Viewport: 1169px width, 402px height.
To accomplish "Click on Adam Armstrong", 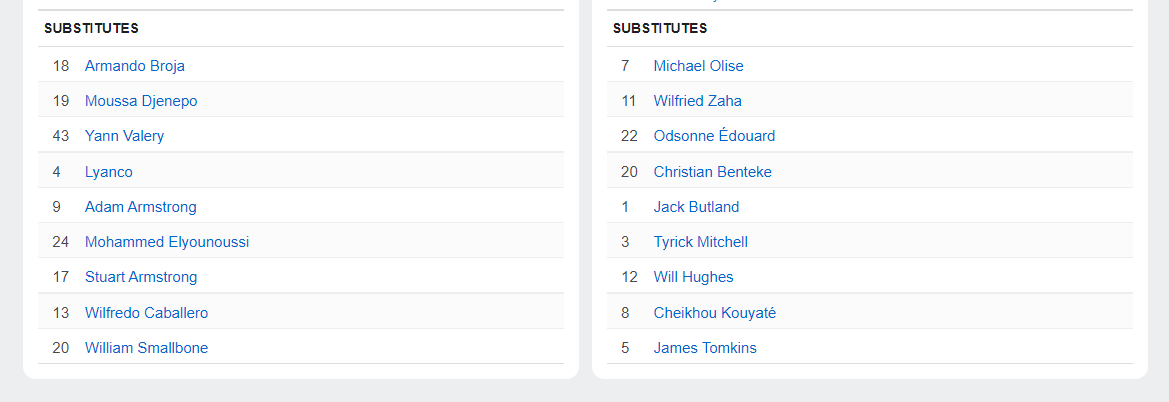I will coord(141,207).
